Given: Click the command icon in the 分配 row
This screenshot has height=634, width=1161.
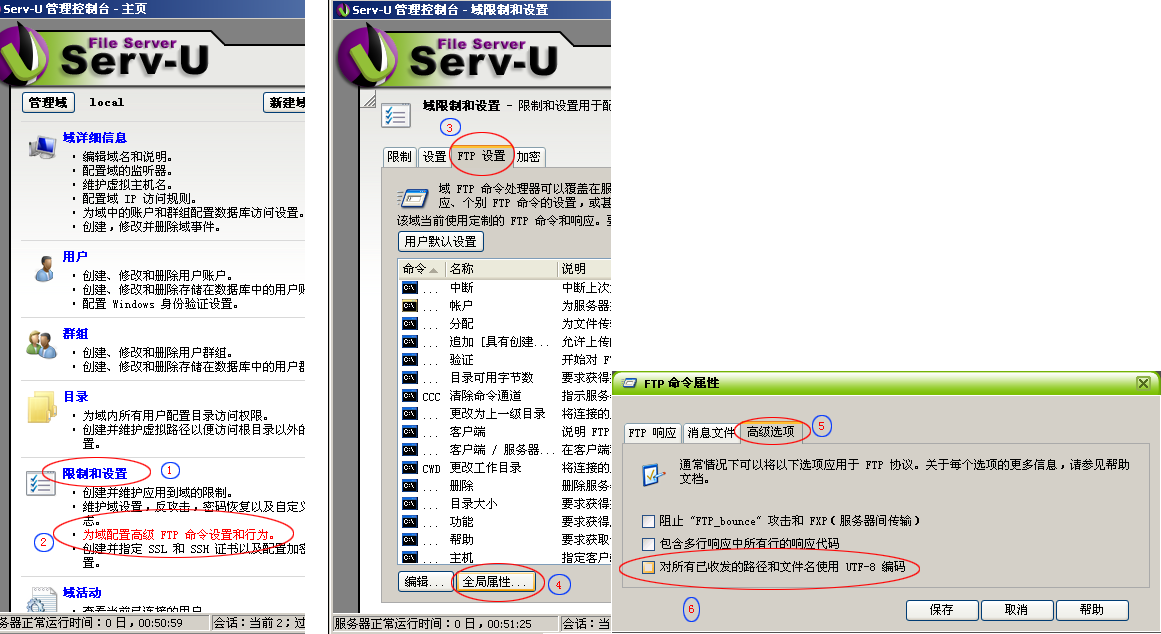Looking at the screenshot, I should click(x=409, y=324).
